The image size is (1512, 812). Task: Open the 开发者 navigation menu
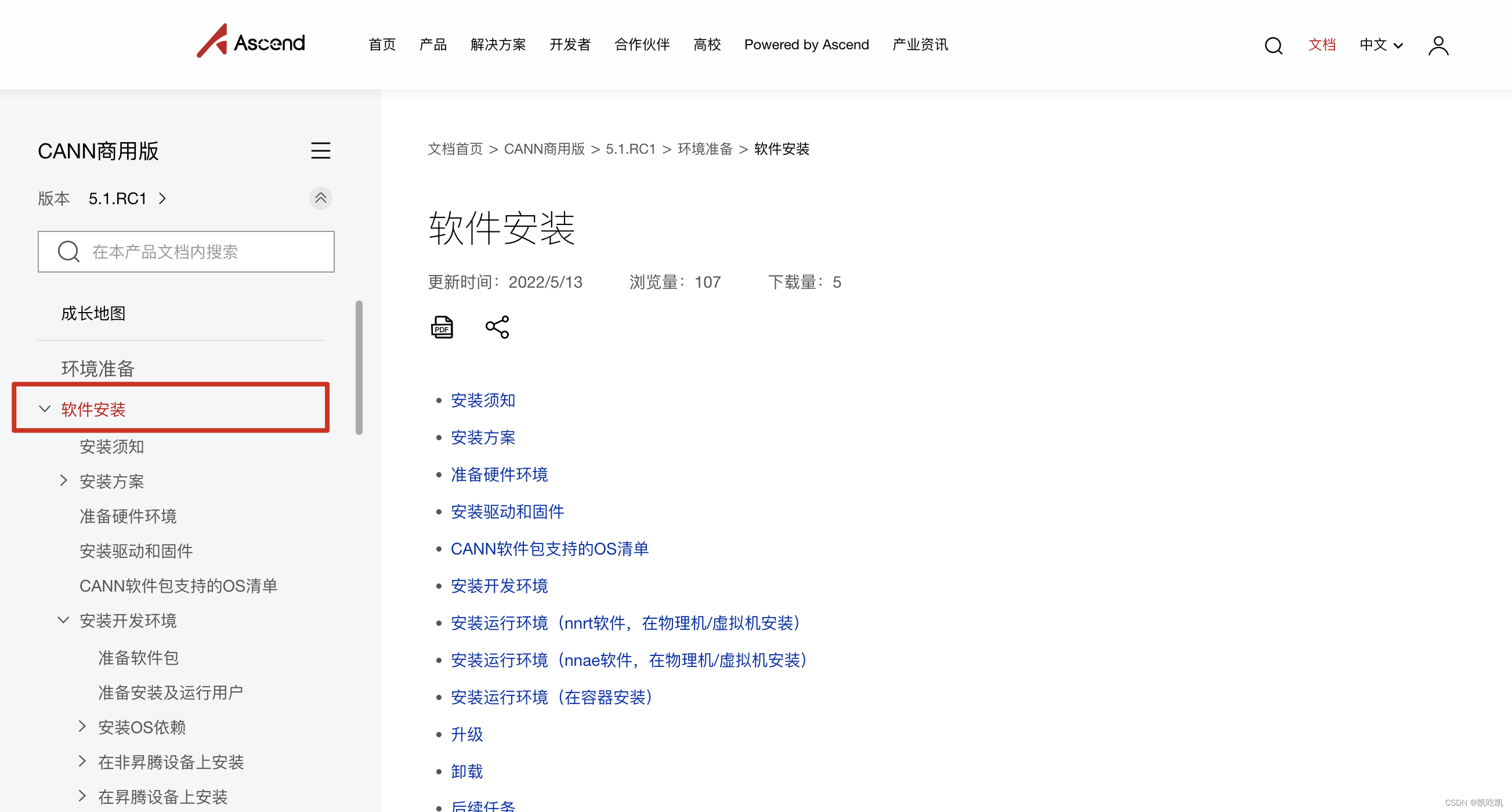[569, 45]
